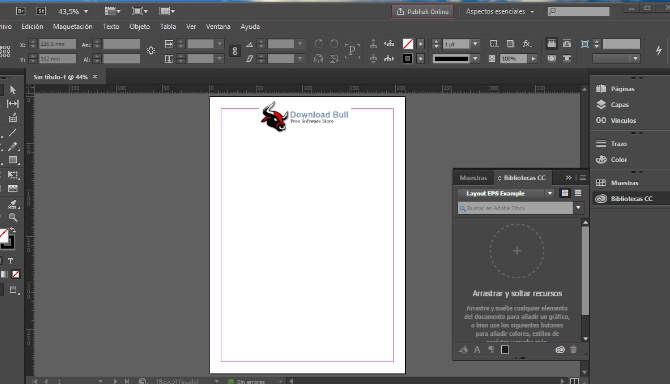Viewport: 670px width, 384px height.
Task: Toggle the reference point locator grid
Action: [x=5, y=51]
